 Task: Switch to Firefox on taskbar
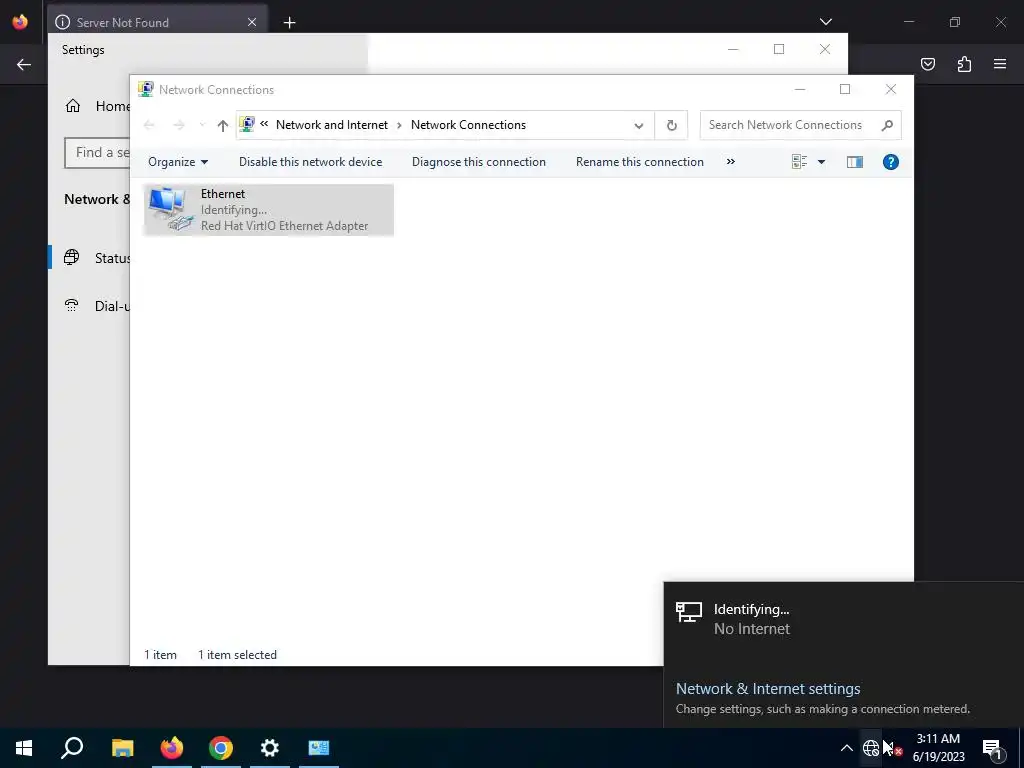point(172,748)
